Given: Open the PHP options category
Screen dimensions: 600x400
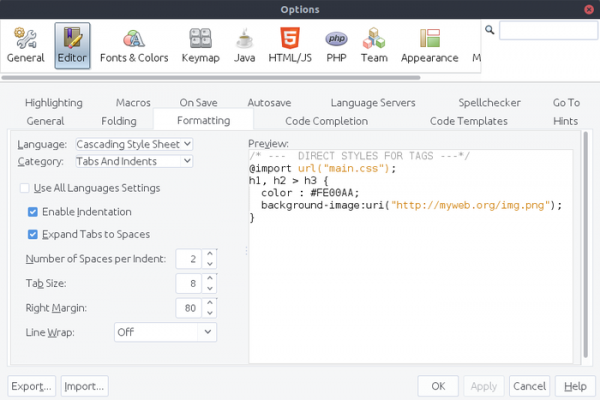Looking at the screenshot, I should coord(336,46).
